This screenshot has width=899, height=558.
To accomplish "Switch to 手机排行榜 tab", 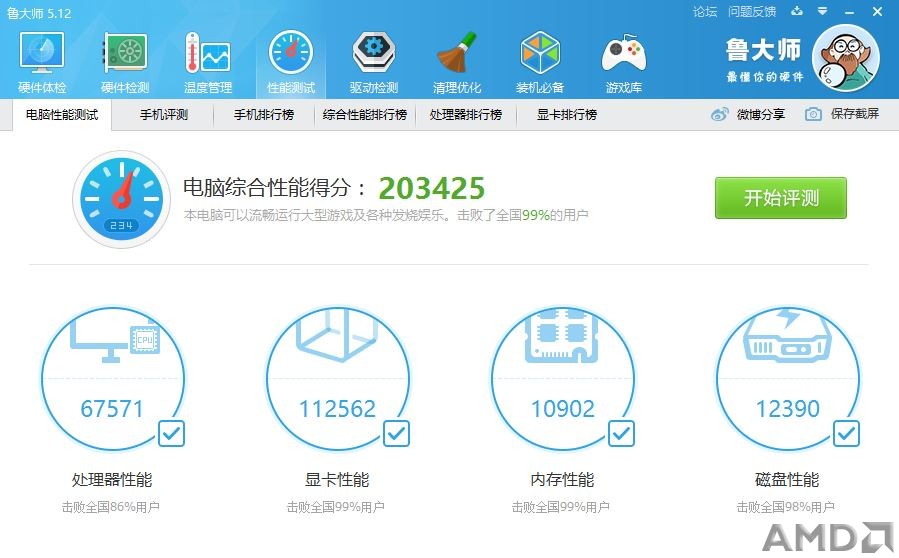I will (x=264, y=115).
